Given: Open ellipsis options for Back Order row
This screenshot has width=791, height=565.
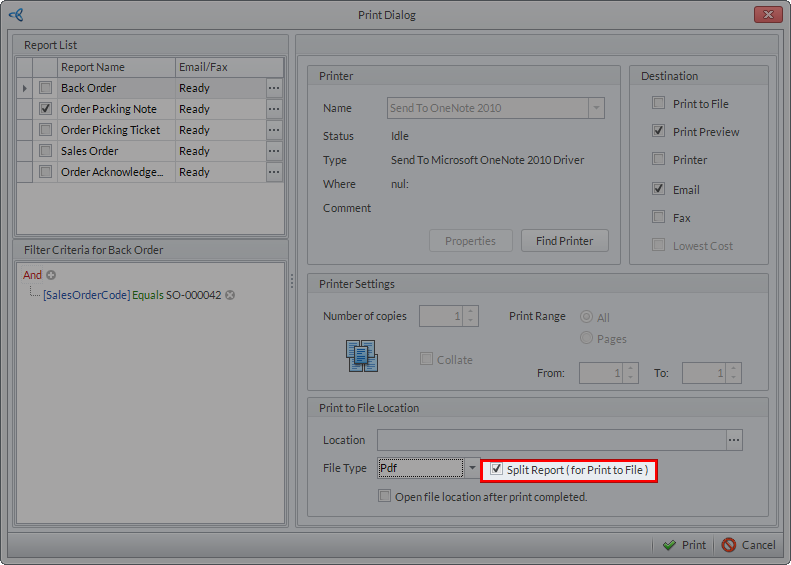Looking at the screenshot, I should 274,88.
